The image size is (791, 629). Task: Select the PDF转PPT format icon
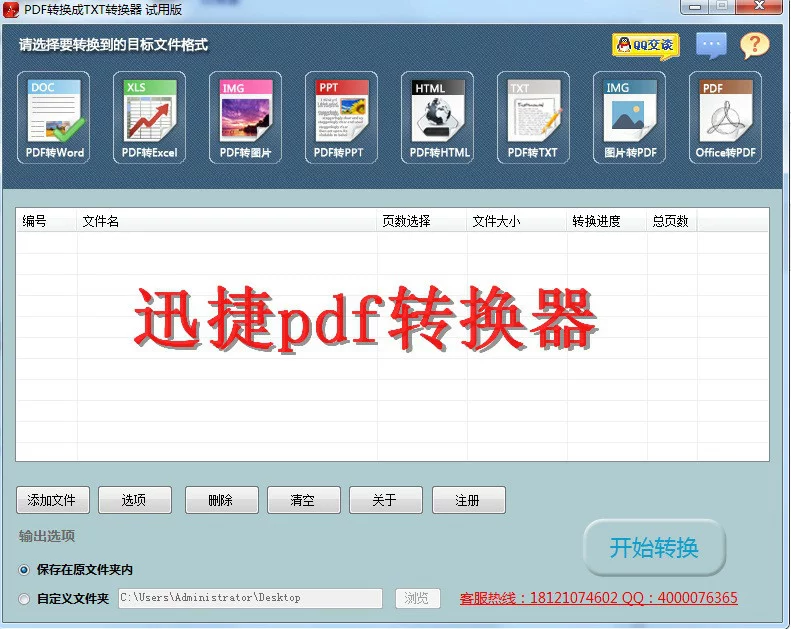(x=342, y=118)
